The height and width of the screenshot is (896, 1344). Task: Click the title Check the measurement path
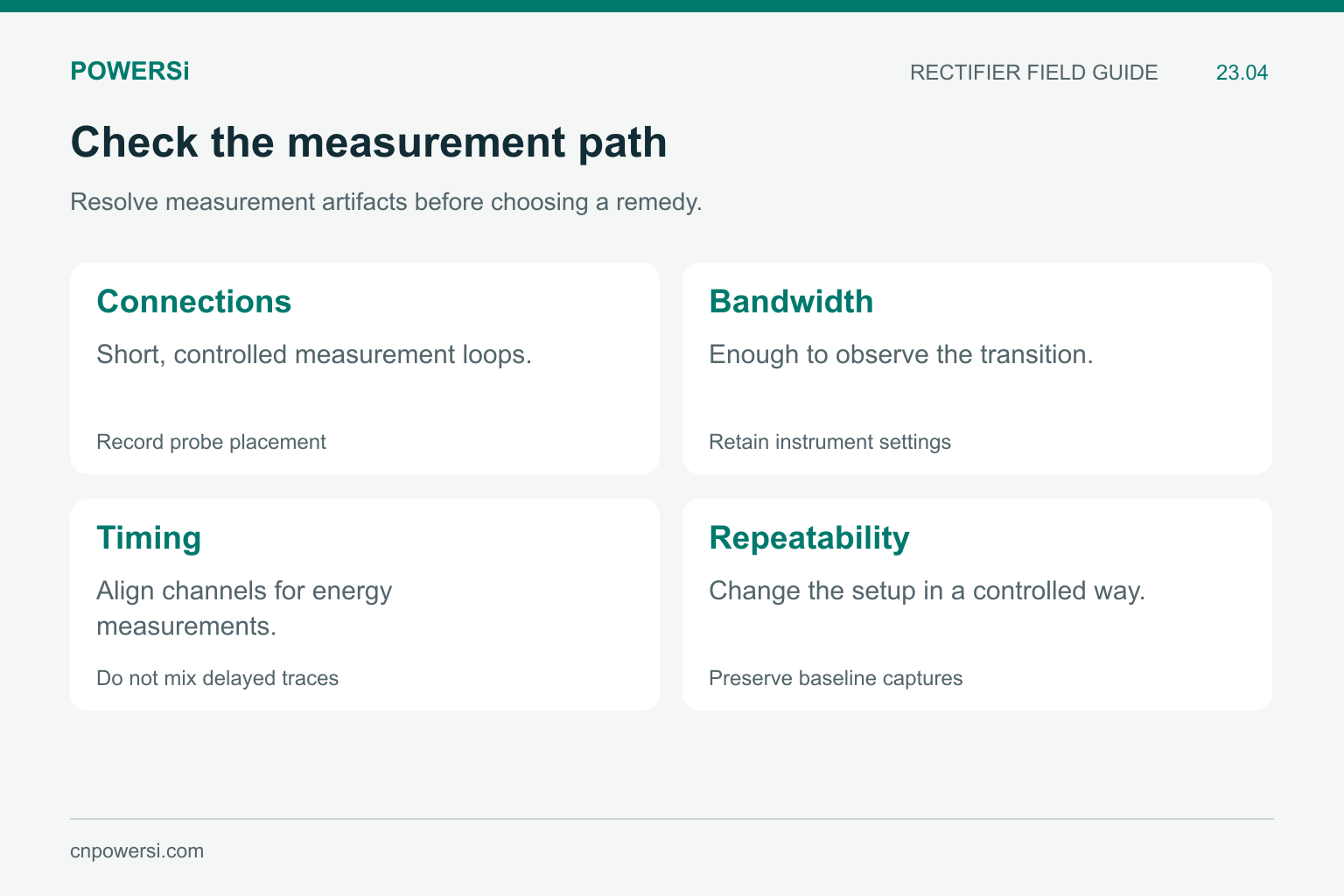368,142
